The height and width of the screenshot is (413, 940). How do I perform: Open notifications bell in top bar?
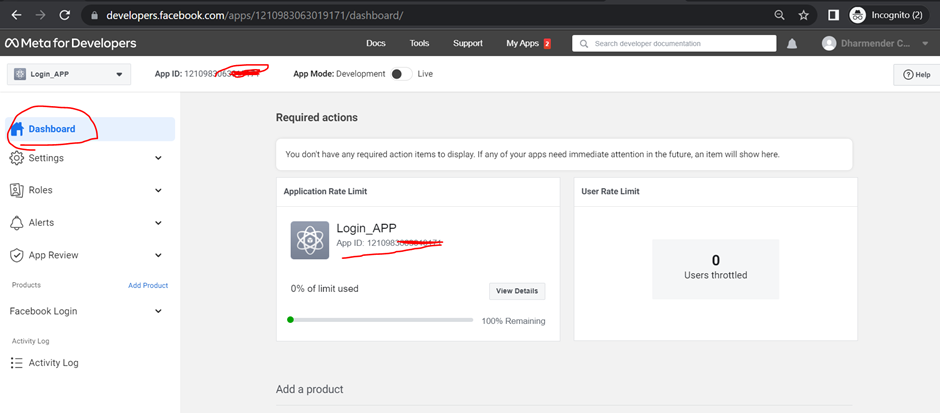pyautogui.click(x=792, y=43)
